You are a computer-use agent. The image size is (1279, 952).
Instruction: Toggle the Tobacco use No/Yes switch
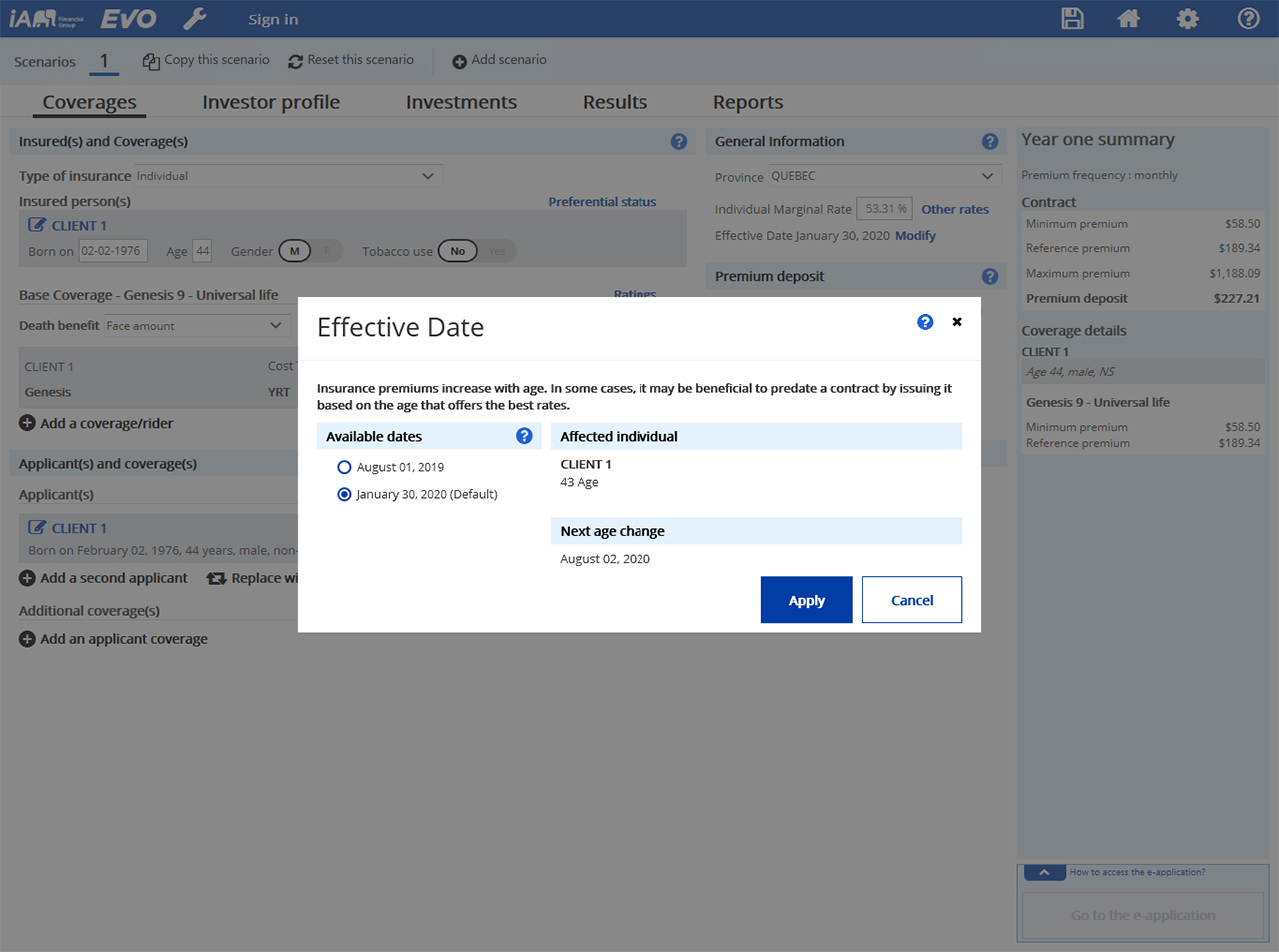(x=476, y=251)
